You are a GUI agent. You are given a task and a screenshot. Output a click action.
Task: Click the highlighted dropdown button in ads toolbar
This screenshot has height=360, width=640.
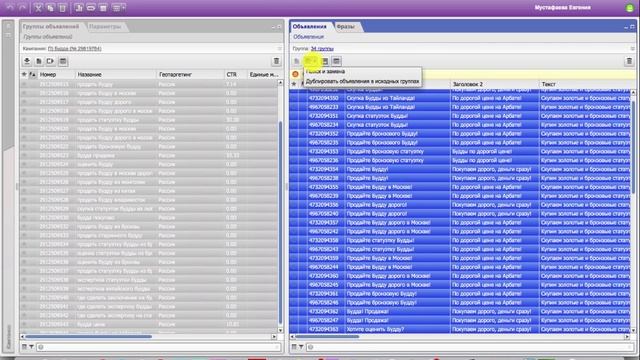[311, 61]
